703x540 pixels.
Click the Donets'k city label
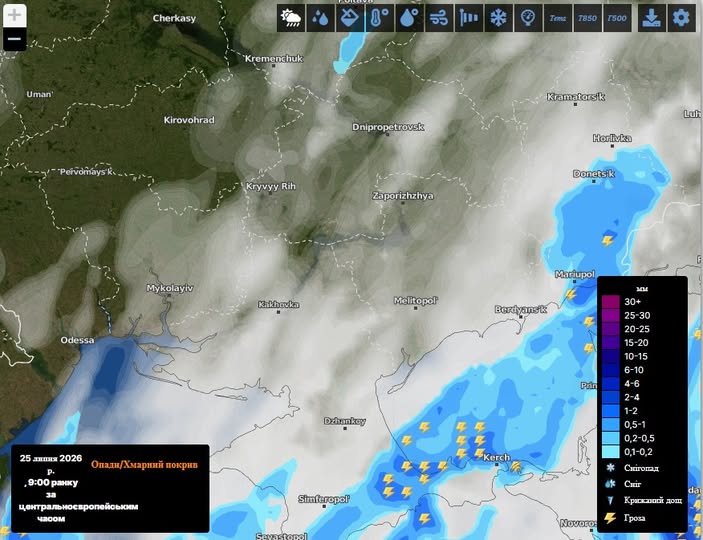[x=594, y=174]
